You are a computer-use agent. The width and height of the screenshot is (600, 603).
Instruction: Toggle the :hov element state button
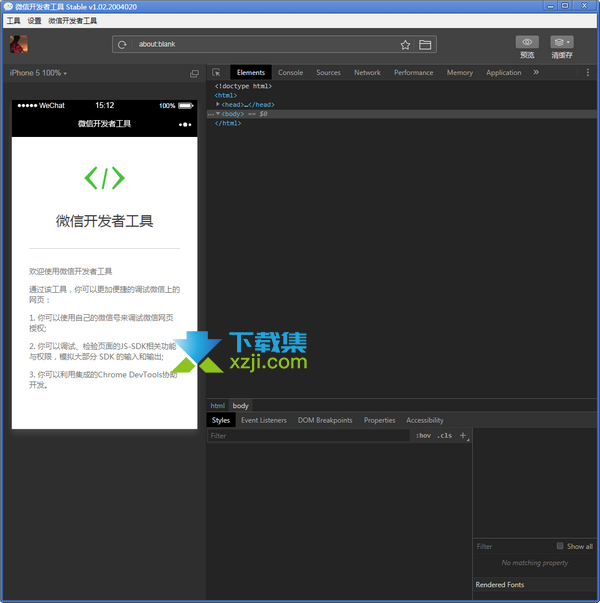tap(423, 435)
